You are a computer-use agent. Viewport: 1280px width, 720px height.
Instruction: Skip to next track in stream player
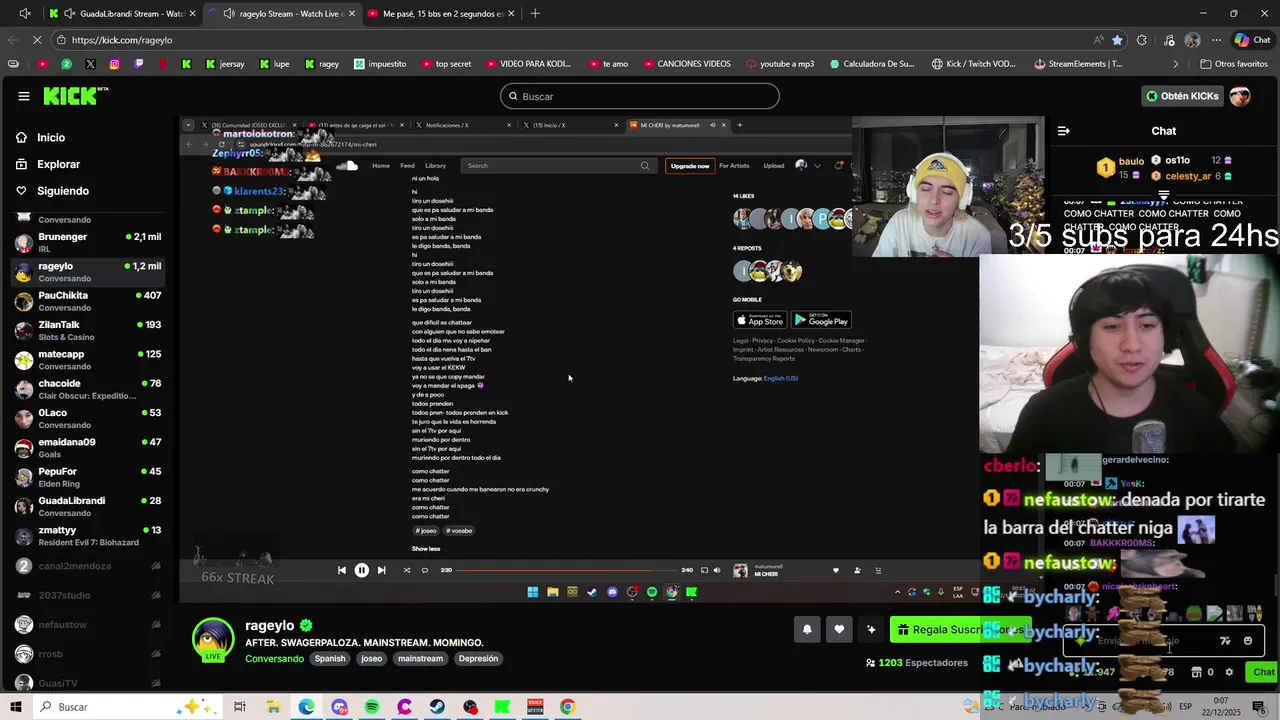(x=381, y=570)
